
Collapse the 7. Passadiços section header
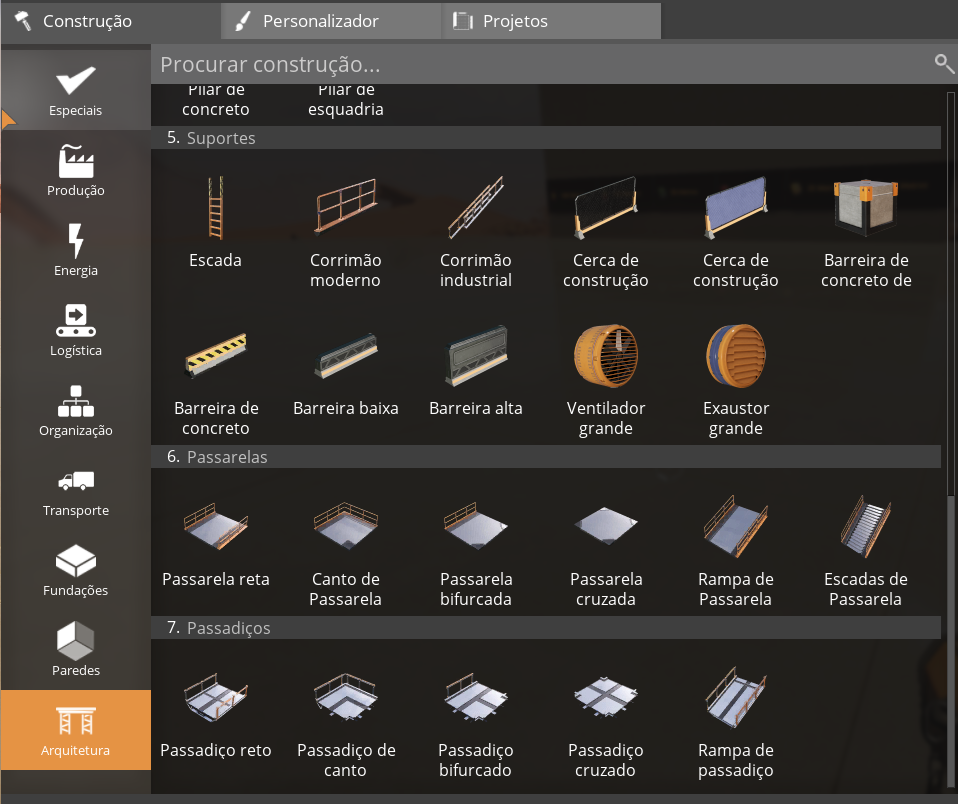tap(546, 627)
